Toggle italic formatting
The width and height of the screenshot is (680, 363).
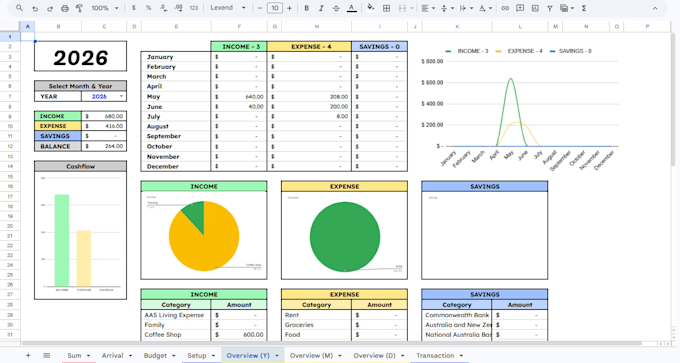pyautogui.click(x=321, y=8)
